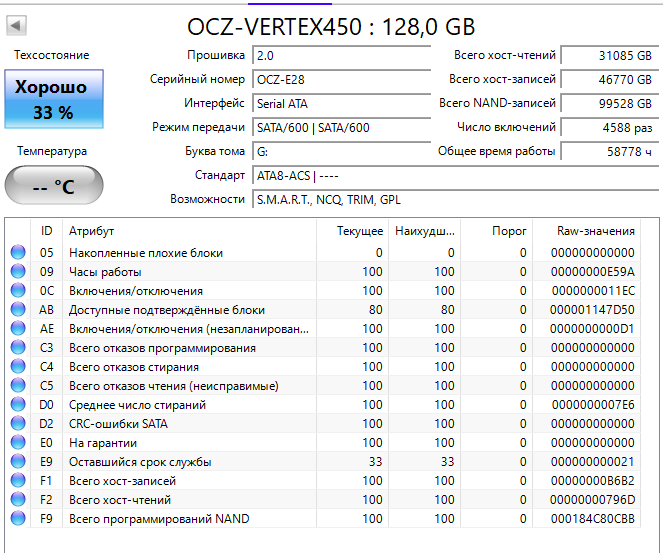663x553 pixels.
Task: Select status orb for attribute D0
Action: click(18, 404)
